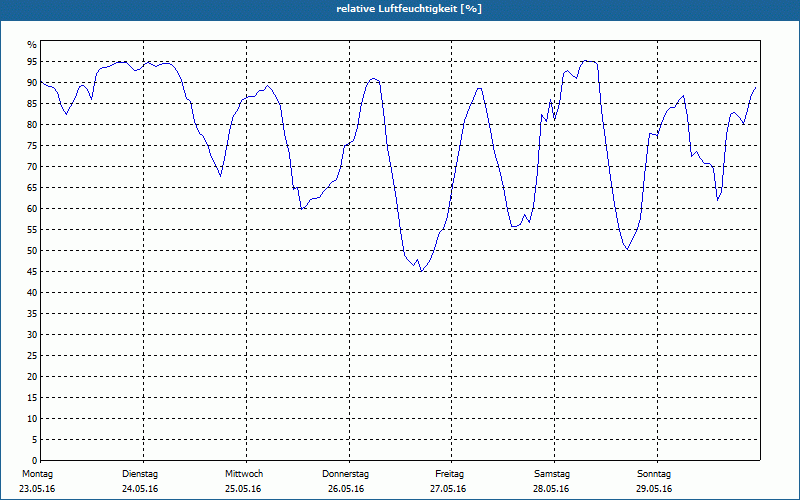Click the date '27.05.16'
The image size is (800, 500).
click(x=448, y=489)
